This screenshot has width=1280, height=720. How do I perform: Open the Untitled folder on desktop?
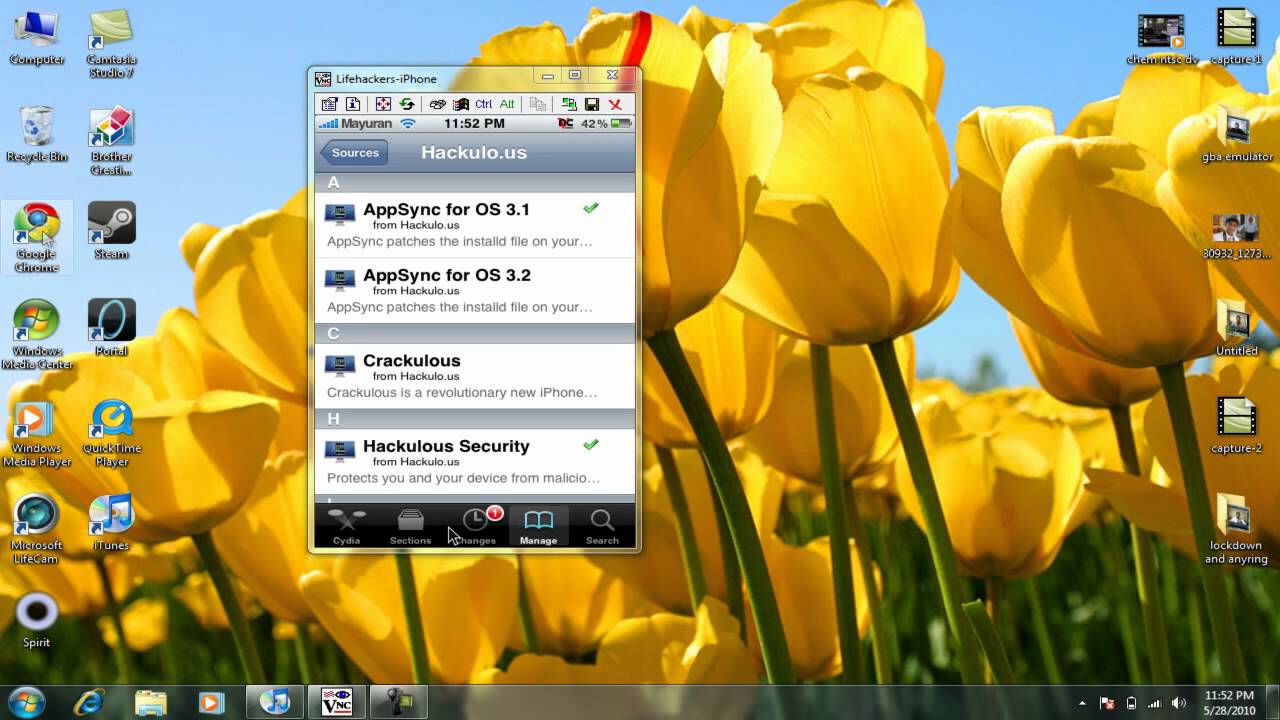1237,329
